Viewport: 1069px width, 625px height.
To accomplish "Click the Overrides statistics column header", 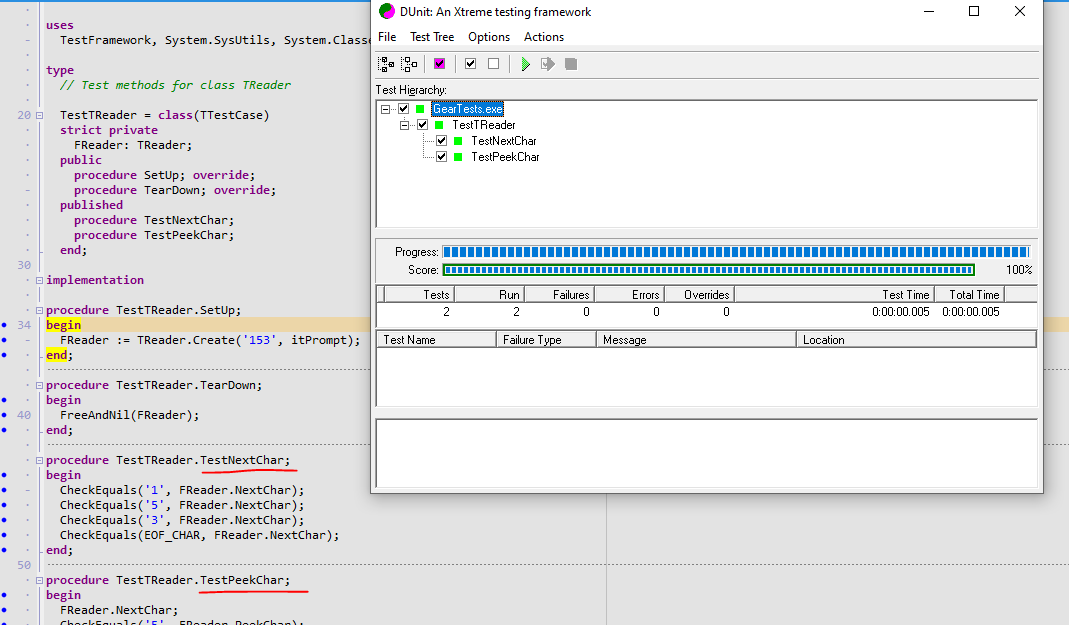I will tap(699, 294).
